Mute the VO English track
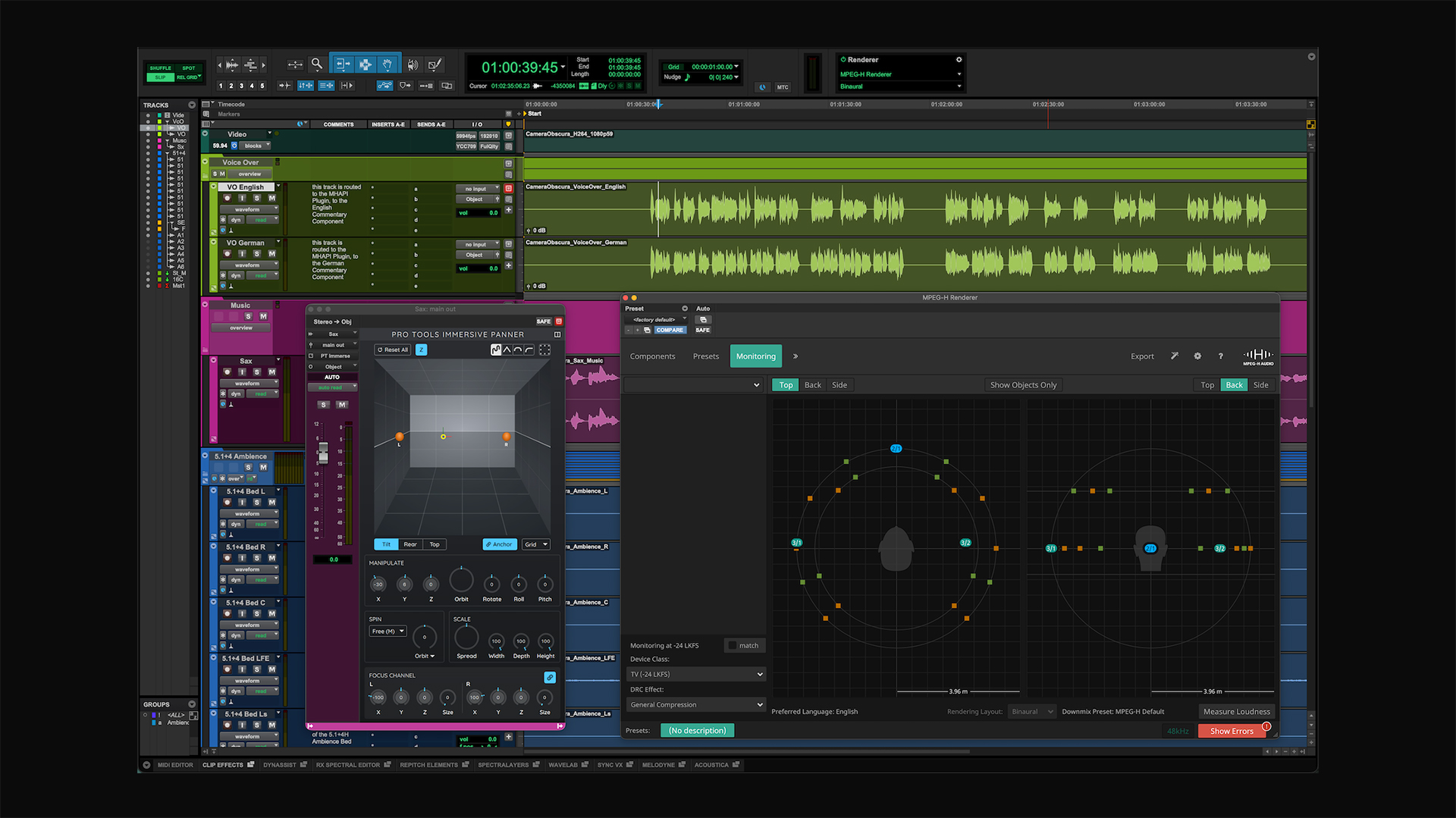 tap(271, 198)
